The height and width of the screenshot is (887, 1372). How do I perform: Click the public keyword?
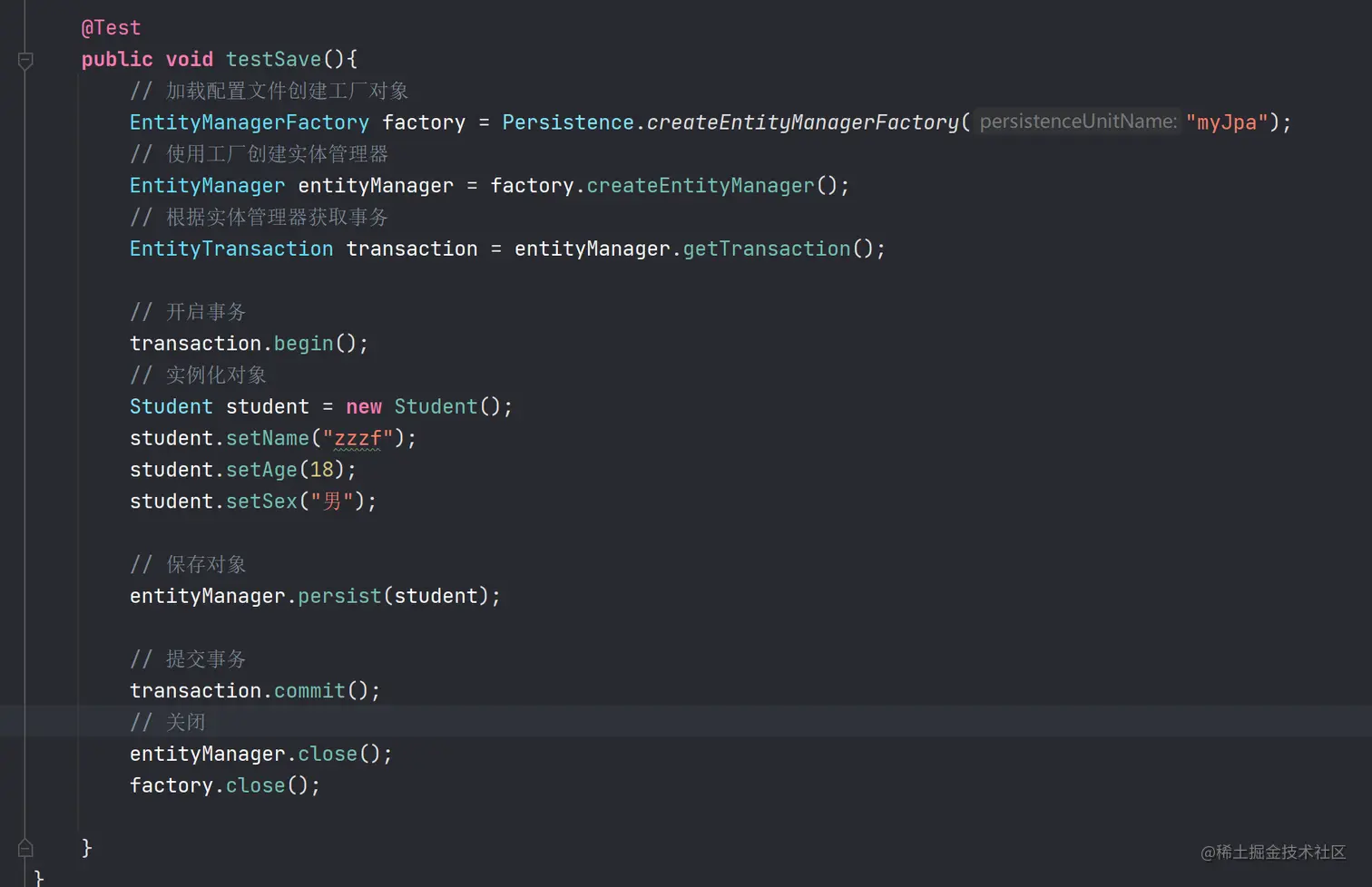(x=117, y=59)
